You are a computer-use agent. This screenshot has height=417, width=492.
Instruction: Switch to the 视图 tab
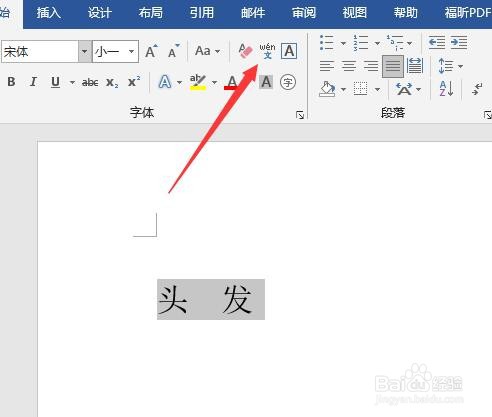(x=355, y=13)
